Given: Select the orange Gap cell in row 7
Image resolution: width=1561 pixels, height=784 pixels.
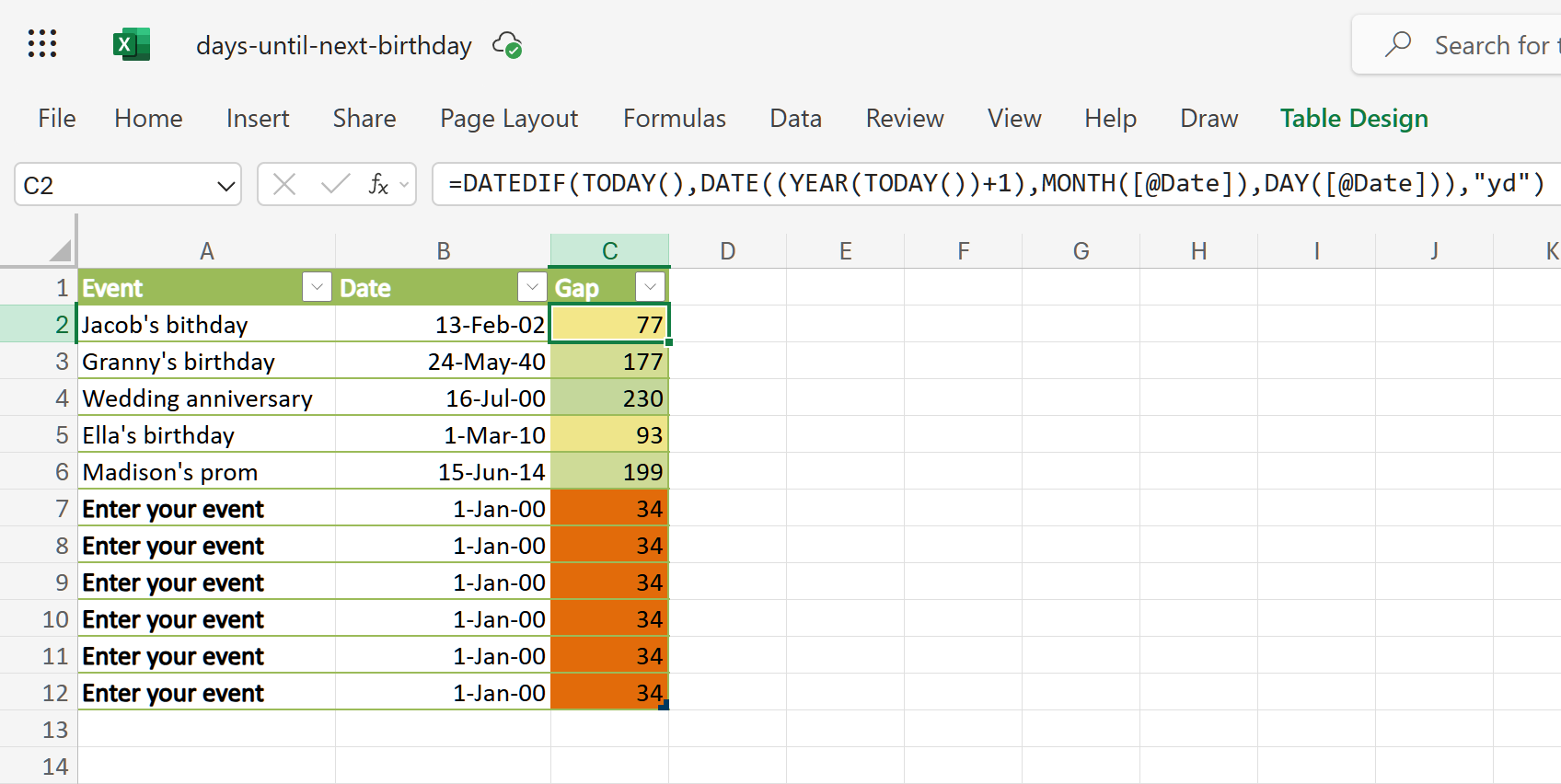Looking at the screenshot, I should pos(609,509).
